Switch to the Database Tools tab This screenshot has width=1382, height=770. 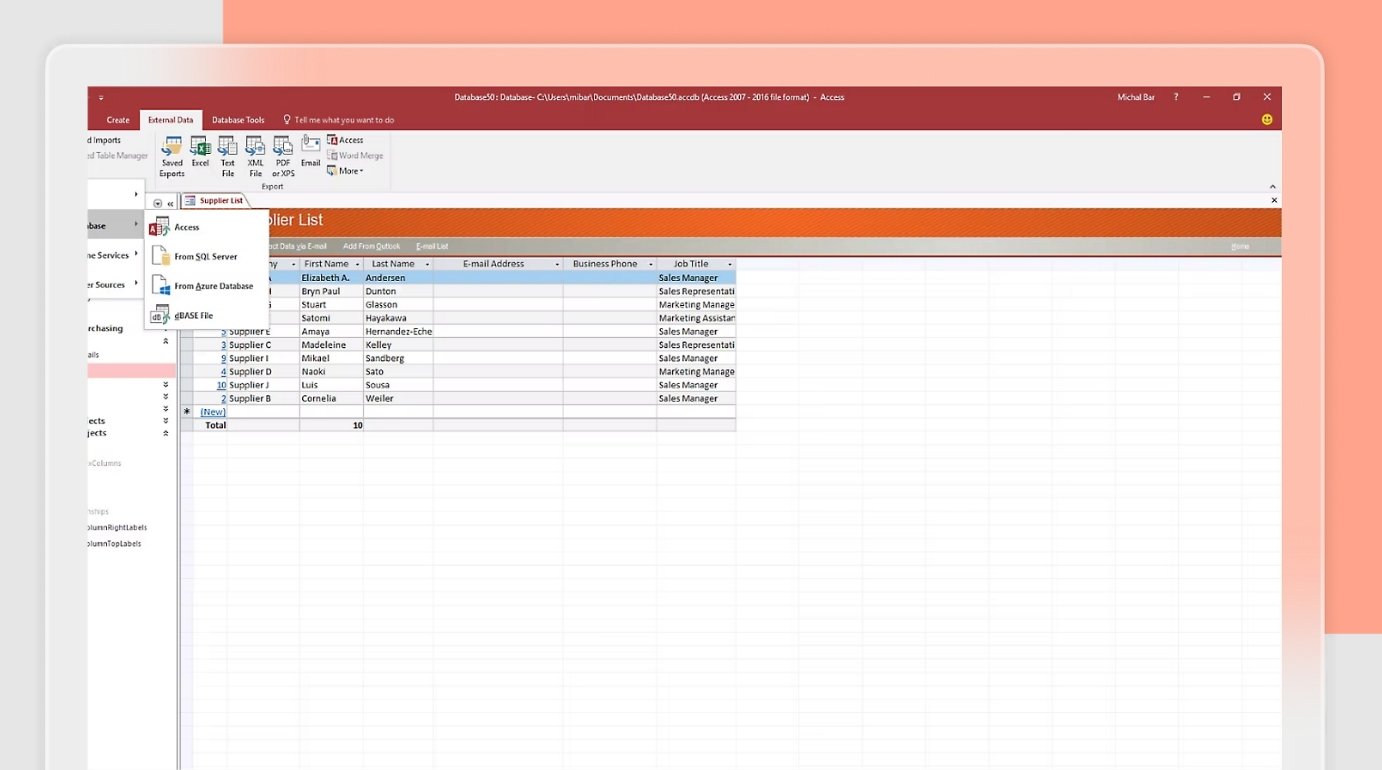(x=238, y=120)
